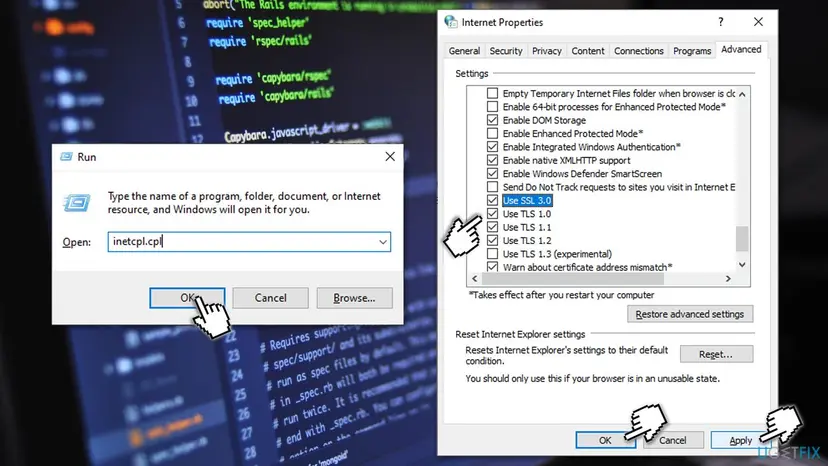Enable Send Do Not Track requests

click(492, 187)
